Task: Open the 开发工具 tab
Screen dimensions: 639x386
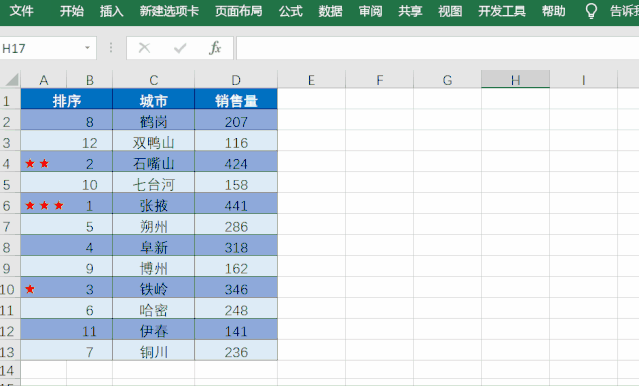Action: coord(502,11)
